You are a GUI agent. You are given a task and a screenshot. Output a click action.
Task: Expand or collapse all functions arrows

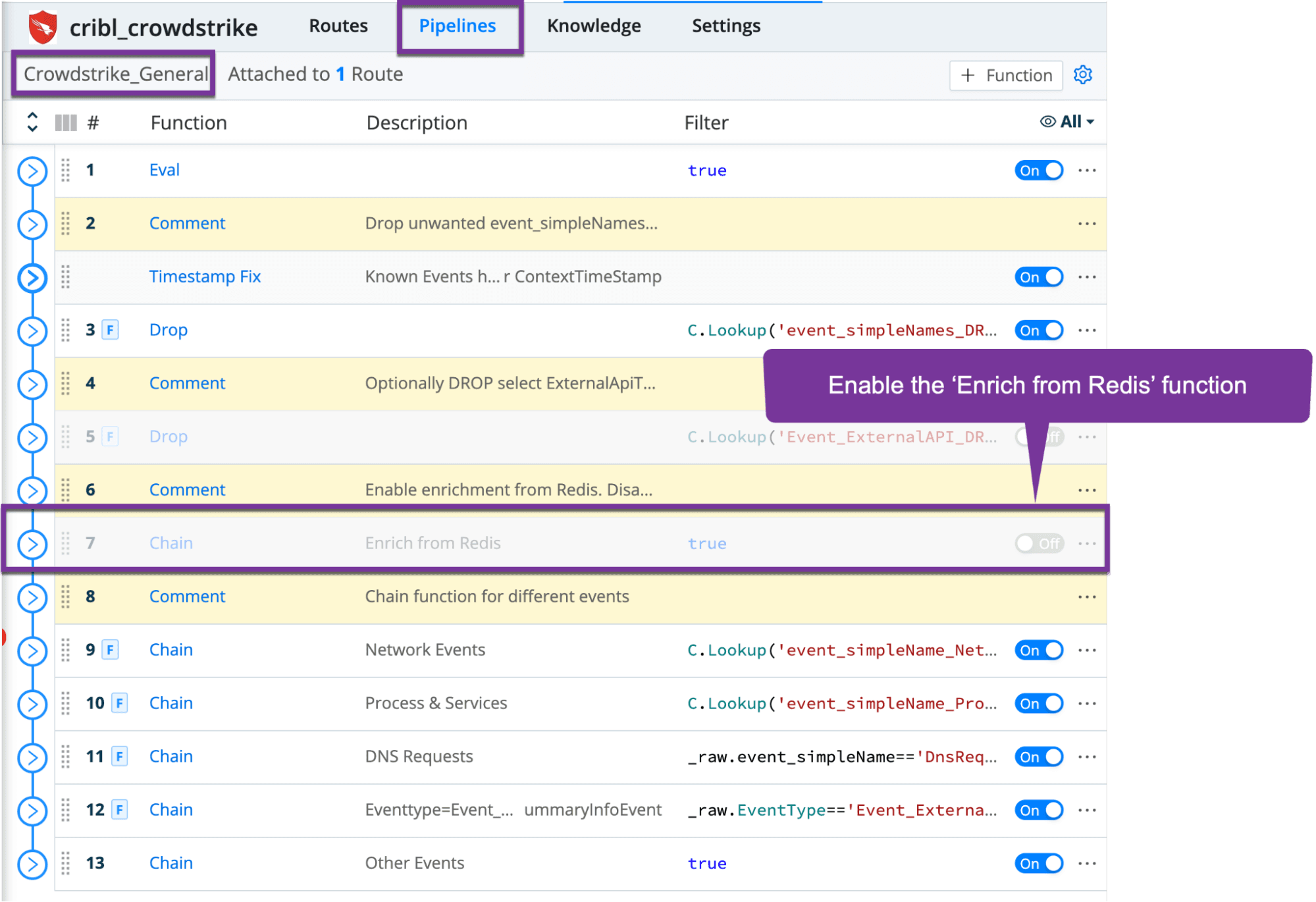point(32,122)
